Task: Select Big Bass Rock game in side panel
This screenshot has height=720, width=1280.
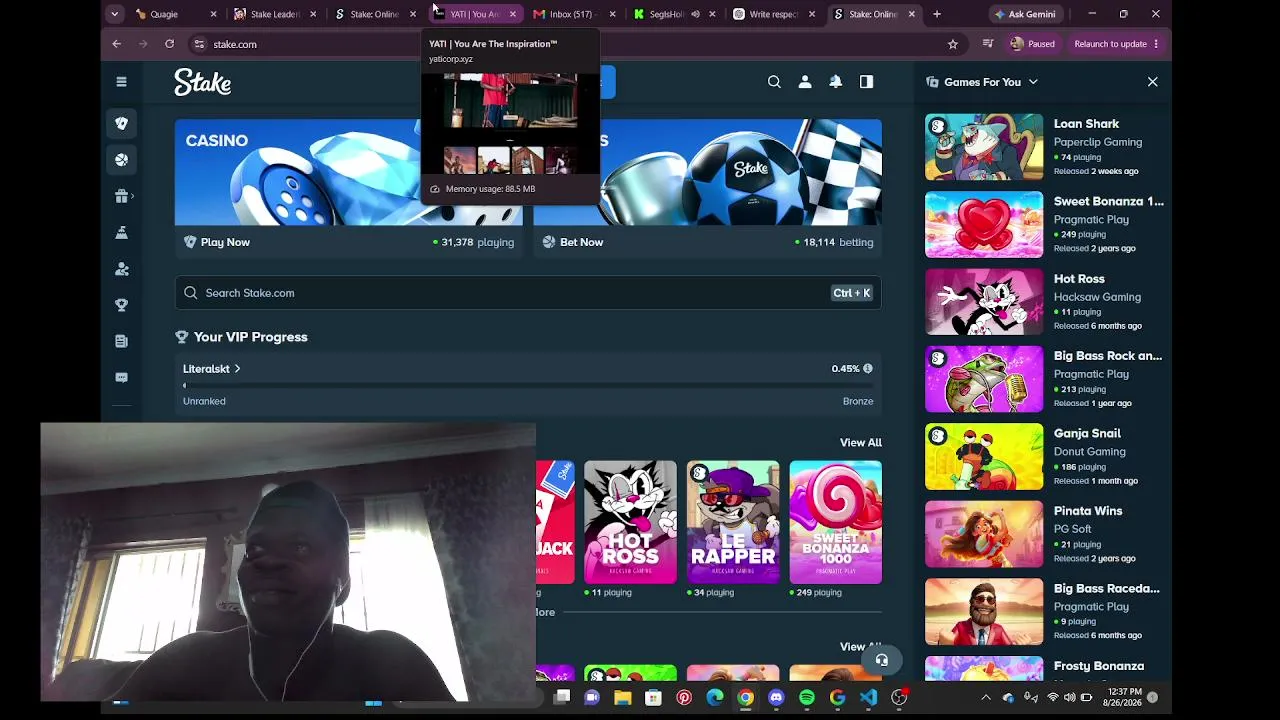Action: [x=1108, y=356]
